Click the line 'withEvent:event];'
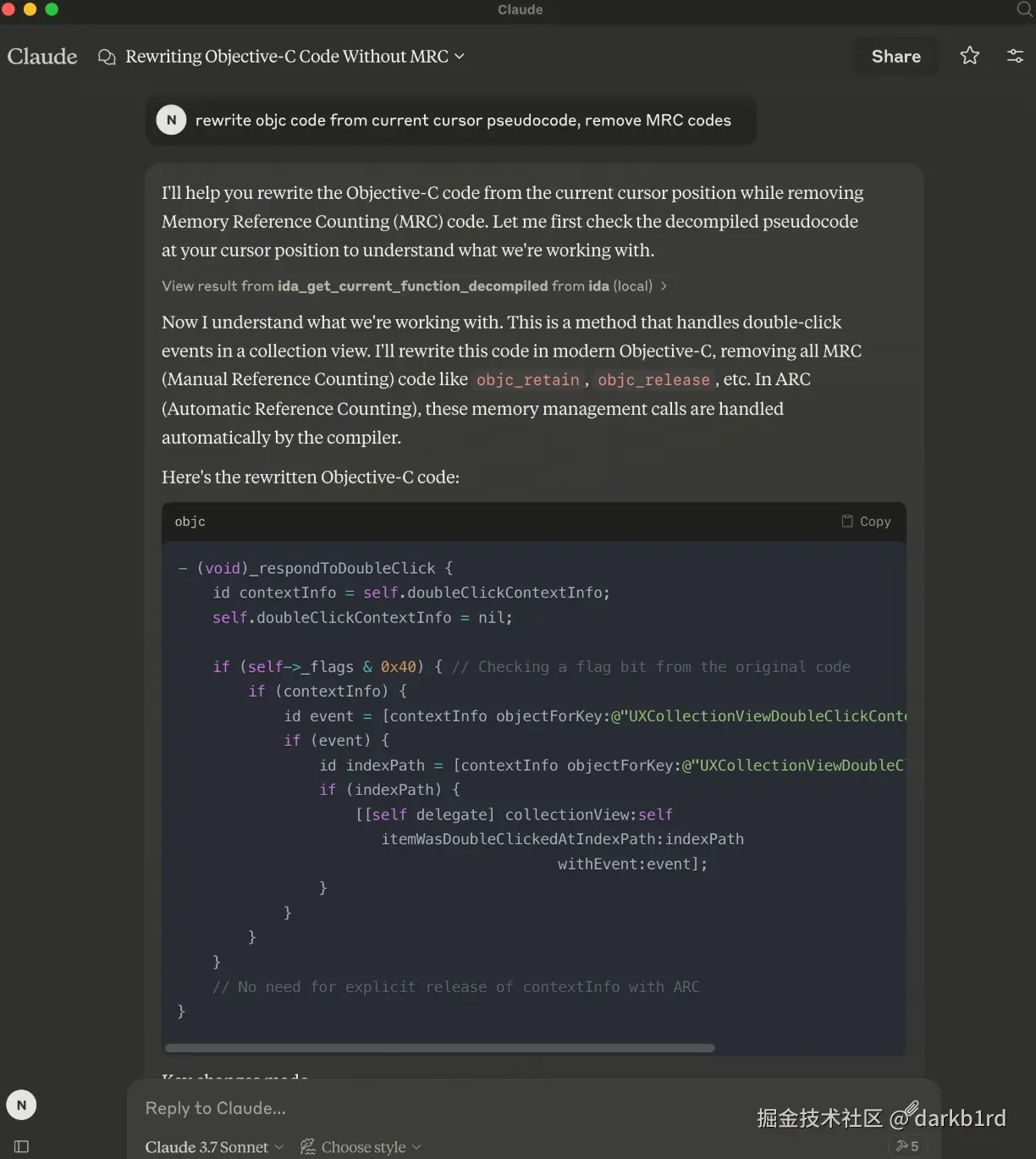This screenshot has width=1036, height=1159. [x=632, y=864]
